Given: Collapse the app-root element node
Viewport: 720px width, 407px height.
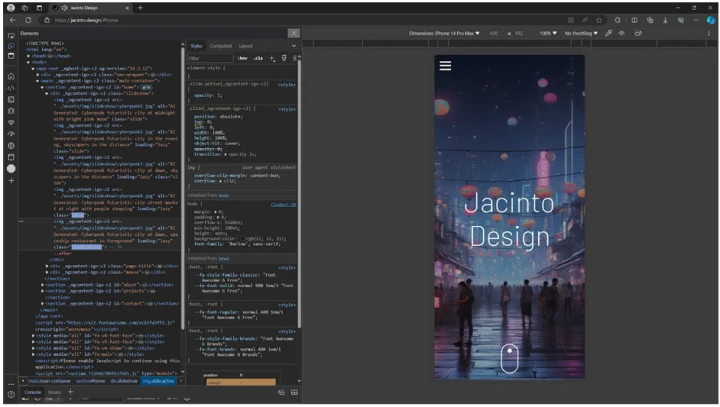Looking at the screenshot, I should (x=33, y=68).
